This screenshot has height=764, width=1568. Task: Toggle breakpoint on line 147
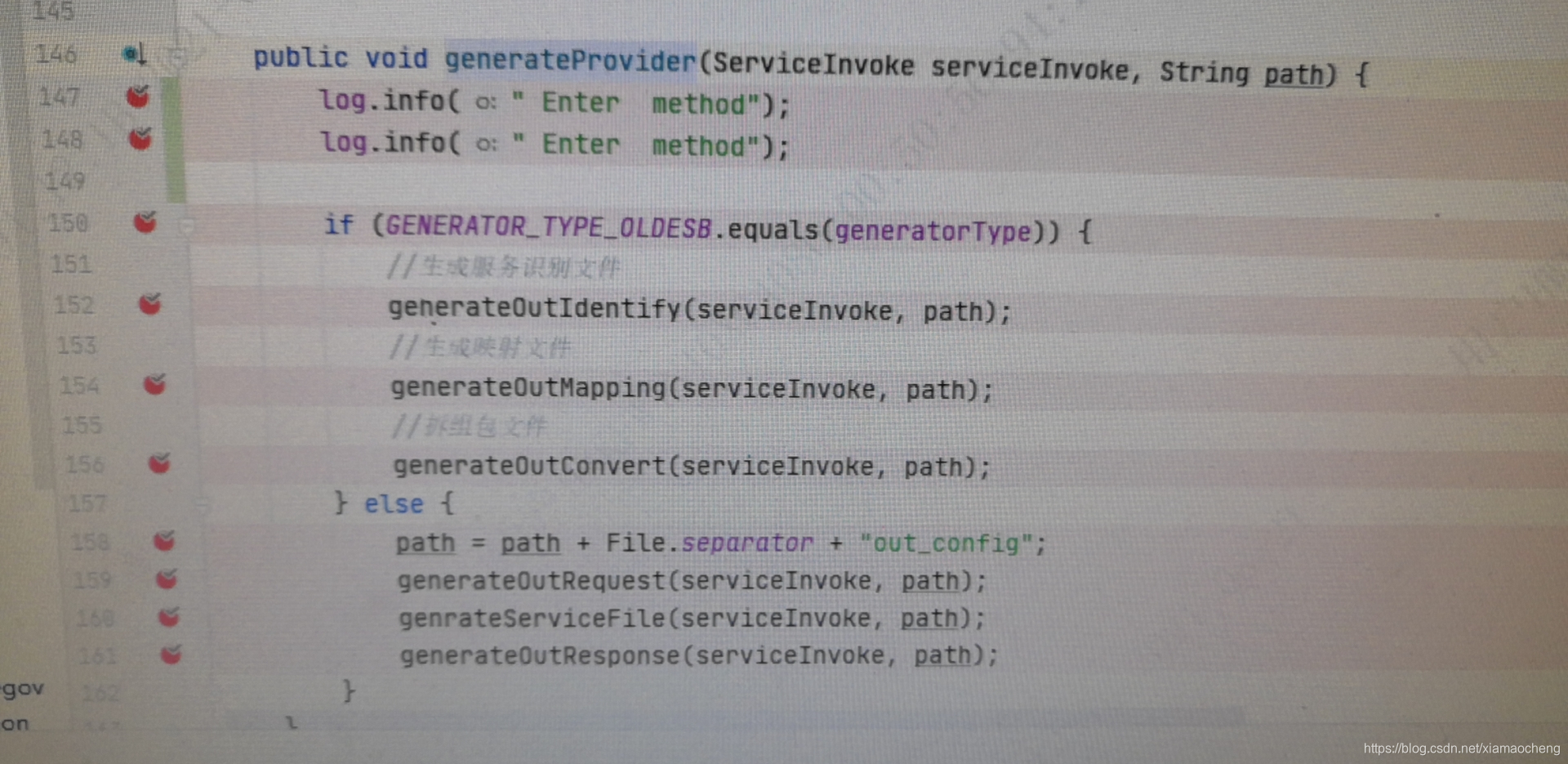click(x=138, y=96)
